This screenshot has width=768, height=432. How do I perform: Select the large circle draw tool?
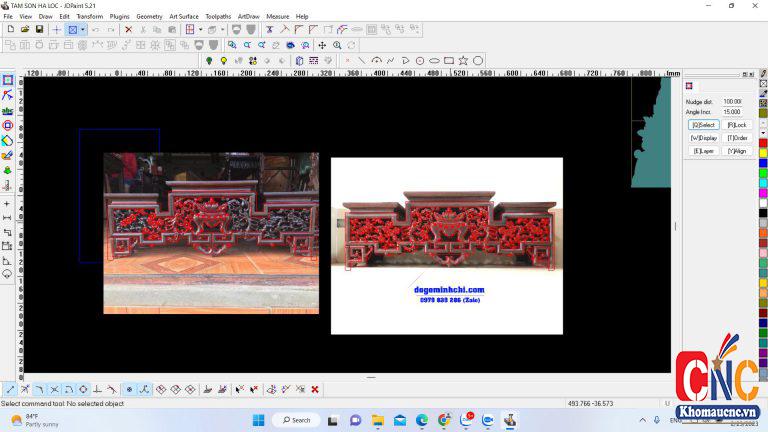click(x=478, y=61)
